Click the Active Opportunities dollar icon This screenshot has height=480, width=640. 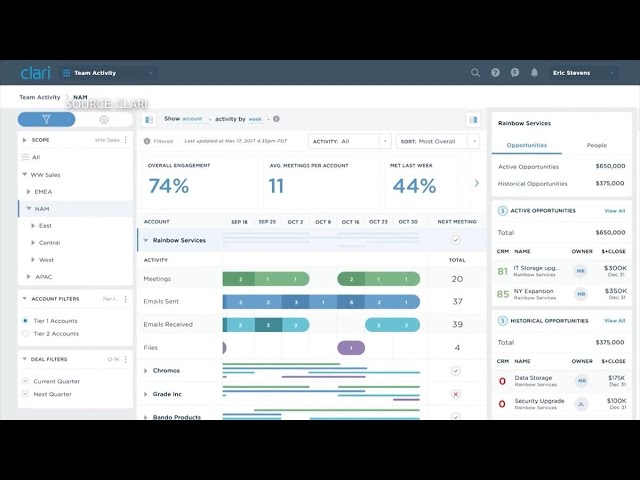[502, 211]
